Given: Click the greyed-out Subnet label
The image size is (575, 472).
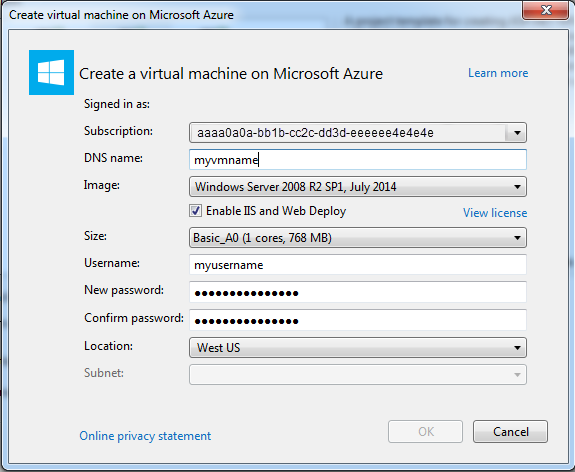Looking at the screenshot, I should (104, 373).
